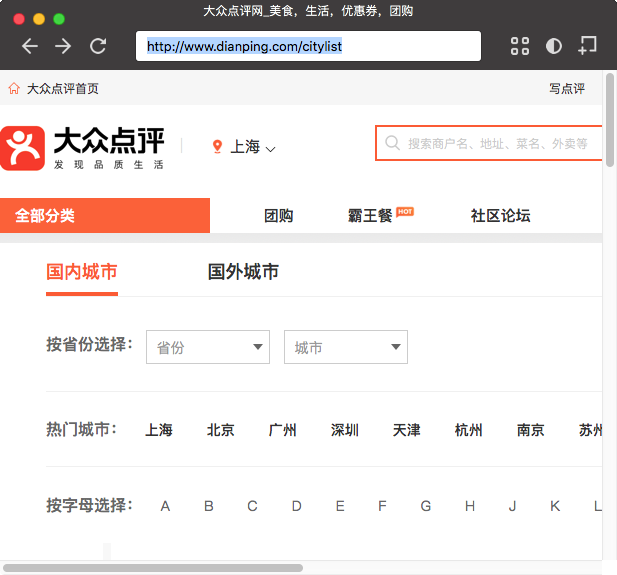This screenshot has width=617, height=575.
Task: Click the URL address bar
Action: click(x=308, y=46)
